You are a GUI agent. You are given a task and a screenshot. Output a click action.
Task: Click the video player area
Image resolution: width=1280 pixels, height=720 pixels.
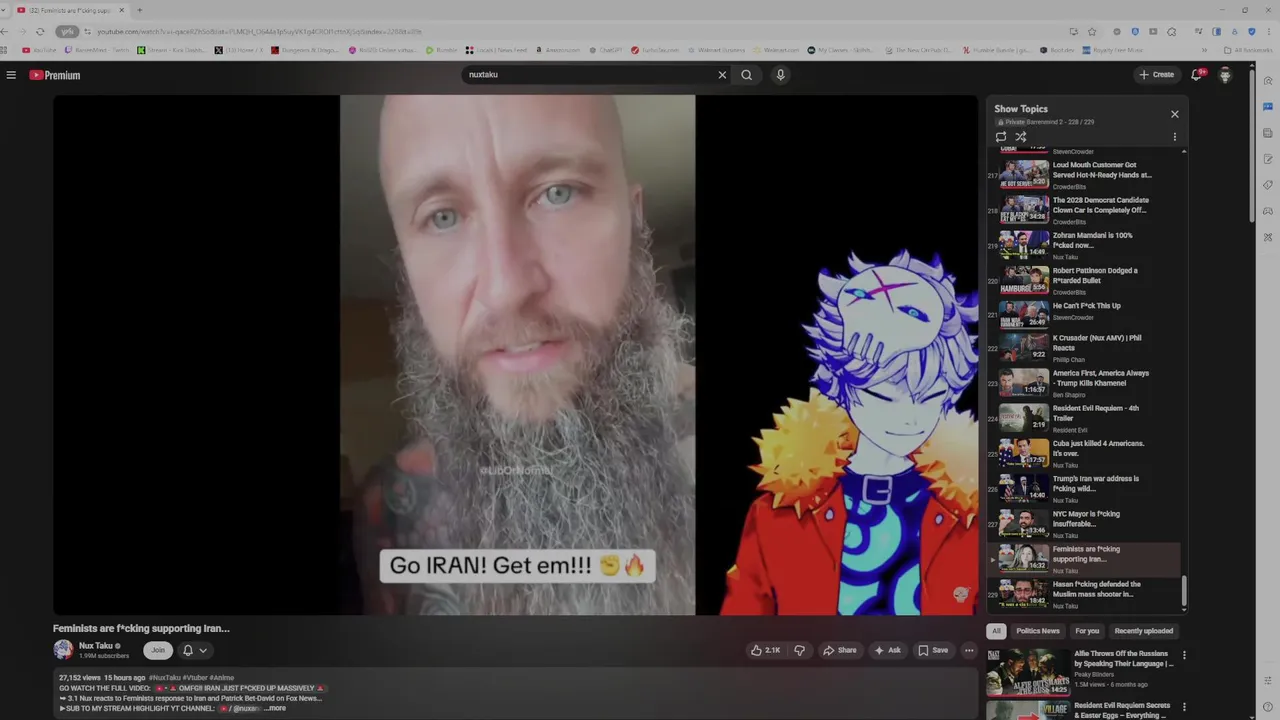point(516,355)
